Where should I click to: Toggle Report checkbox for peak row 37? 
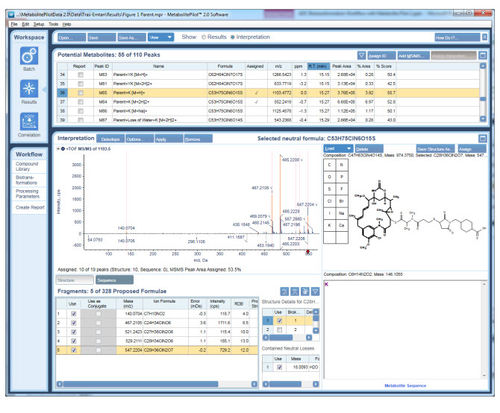(x=80, y=102)
